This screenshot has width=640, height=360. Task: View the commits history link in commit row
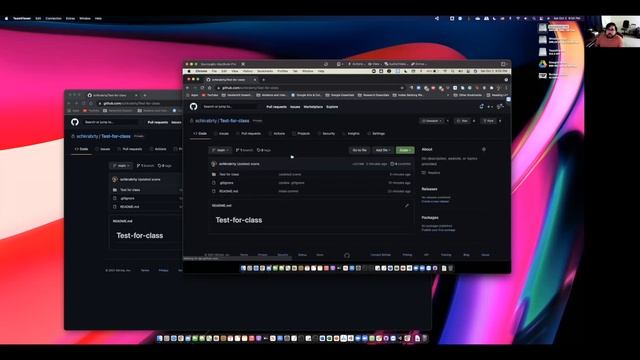tap(400, 164)
